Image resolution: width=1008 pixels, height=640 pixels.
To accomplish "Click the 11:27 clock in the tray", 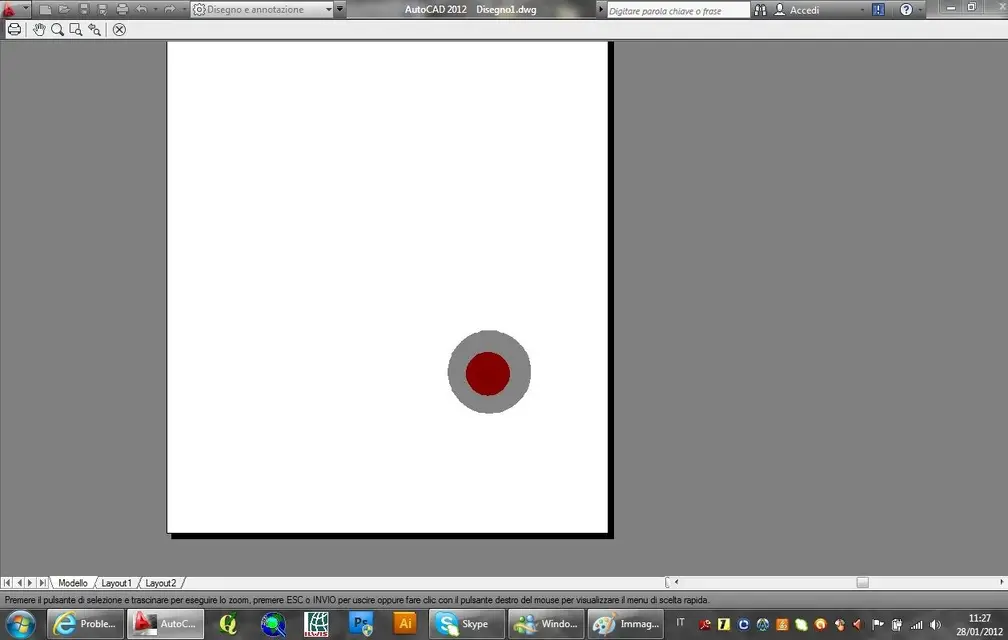I will pyautogui.click(x=979, y=618).
